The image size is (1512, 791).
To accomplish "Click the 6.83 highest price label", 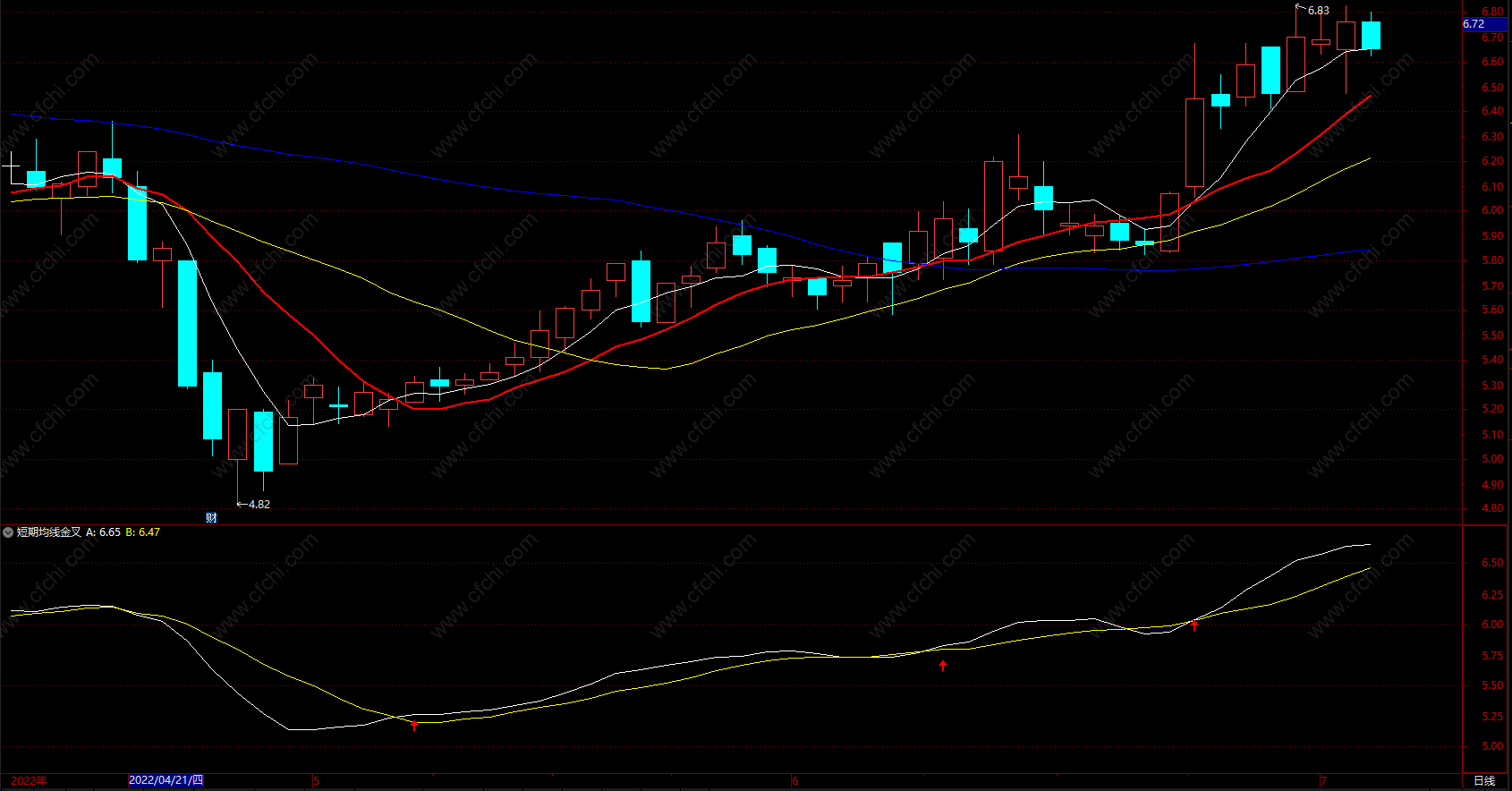I will (1319, 11).
